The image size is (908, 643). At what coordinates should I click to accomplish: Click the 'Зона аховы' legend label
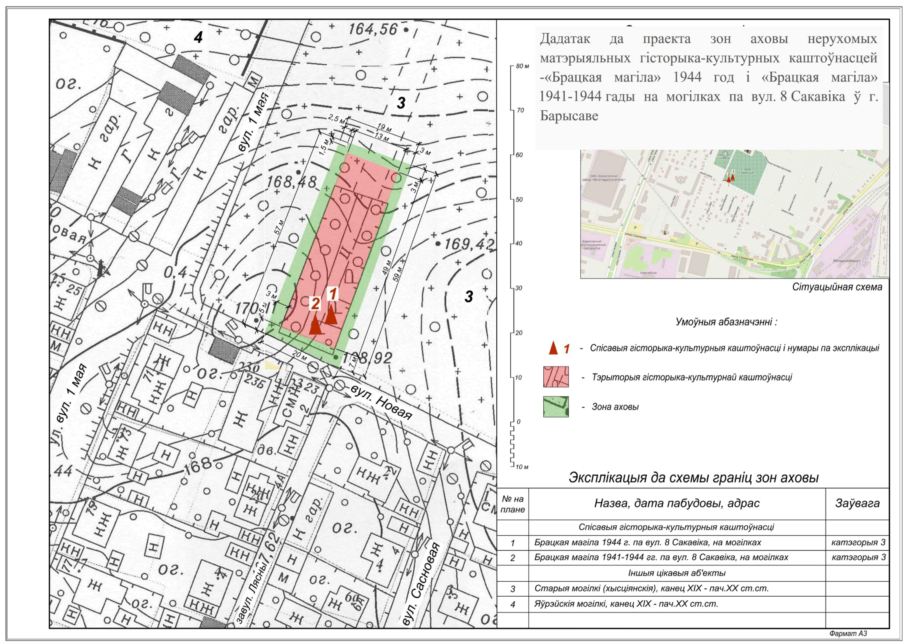[x=615, y=407]
